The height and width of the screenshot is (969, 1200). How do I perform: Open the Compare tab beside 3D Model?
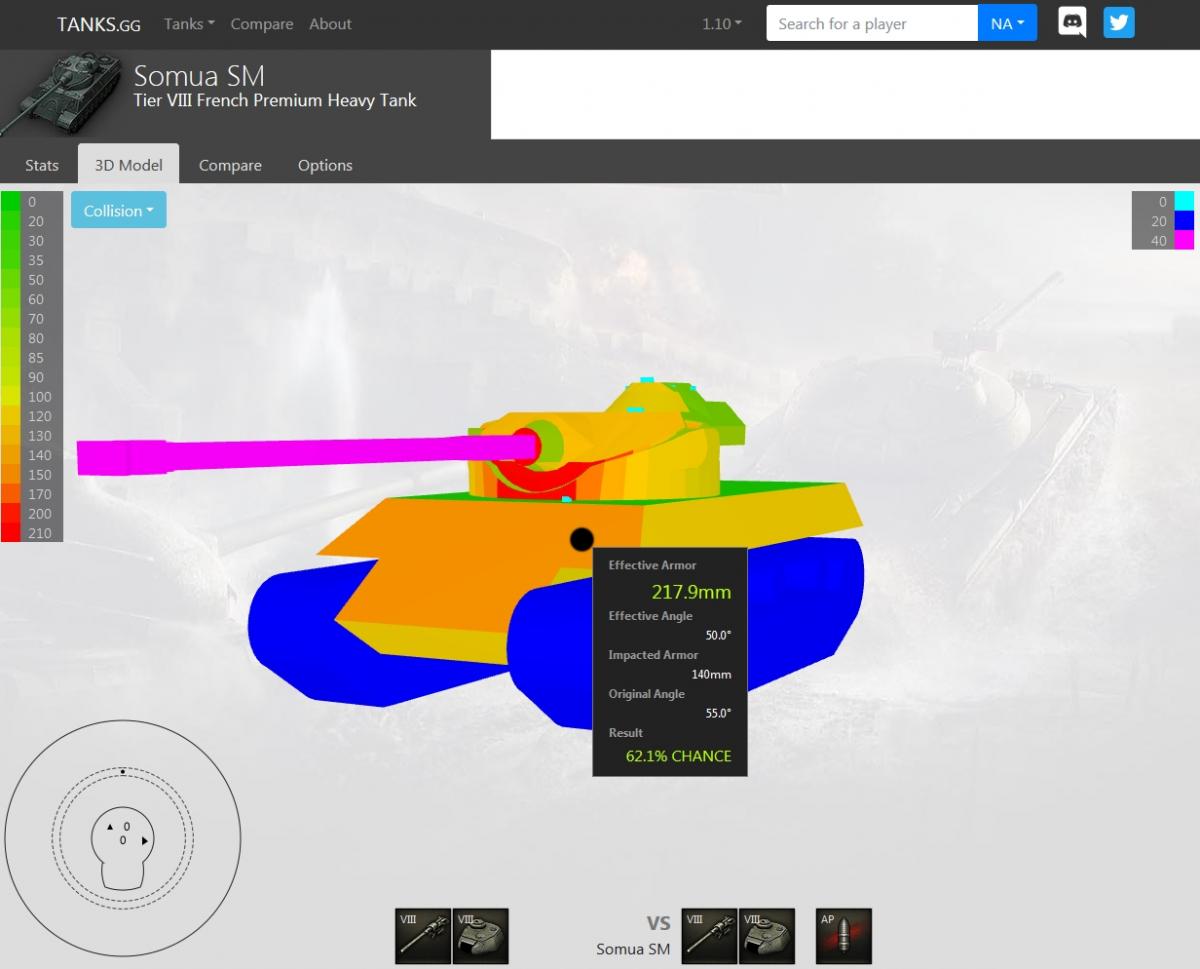tap(230, 165)
